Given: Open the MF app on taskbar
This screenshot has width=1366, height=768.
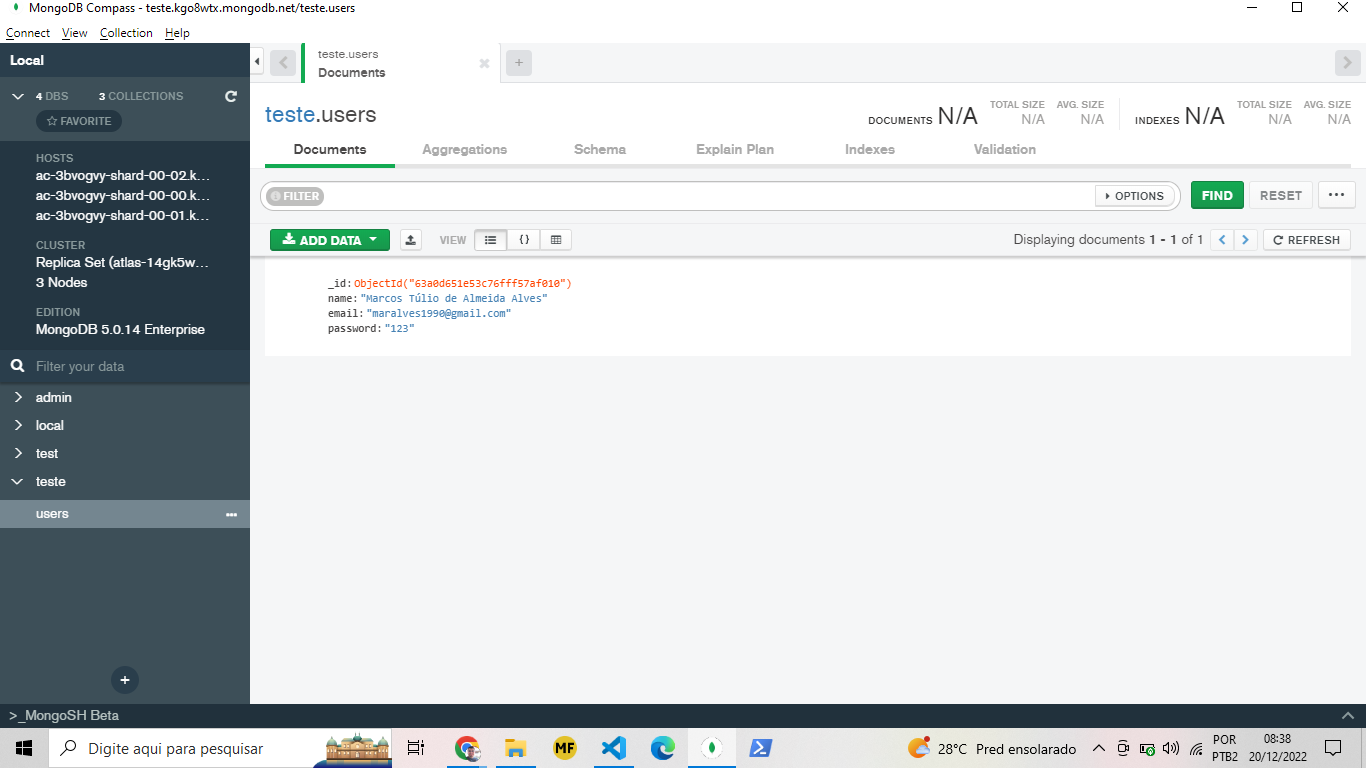Looking at the screenshot, I should [x=565, y=748].
